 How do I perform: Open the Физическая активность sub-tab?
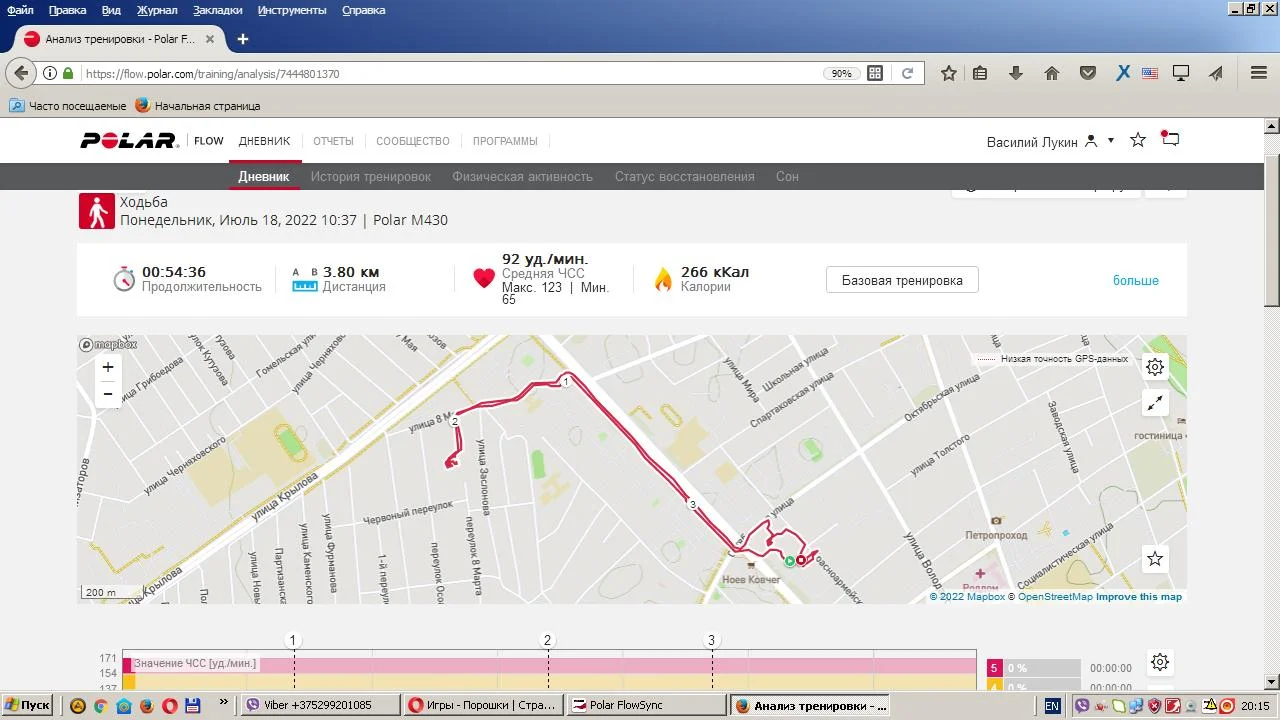(522, 176)
